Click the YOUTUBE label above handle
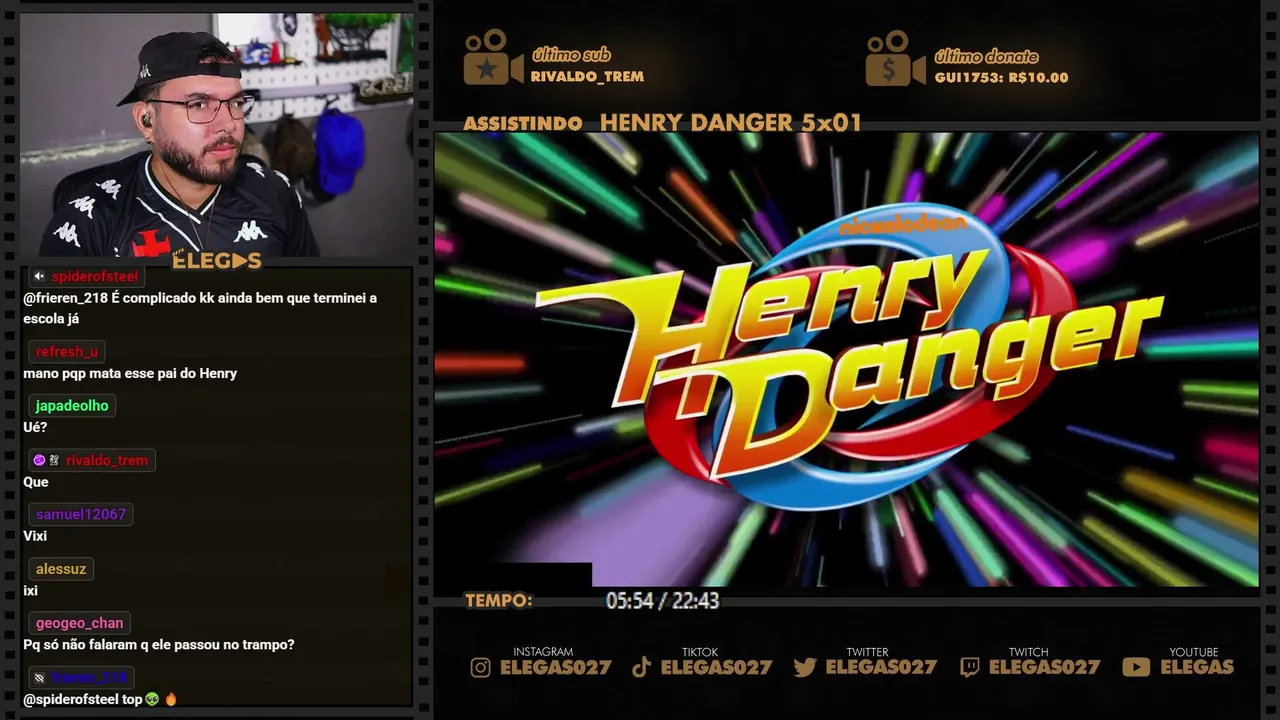This screenshot has width=1280, height=720. (1194, 652)
